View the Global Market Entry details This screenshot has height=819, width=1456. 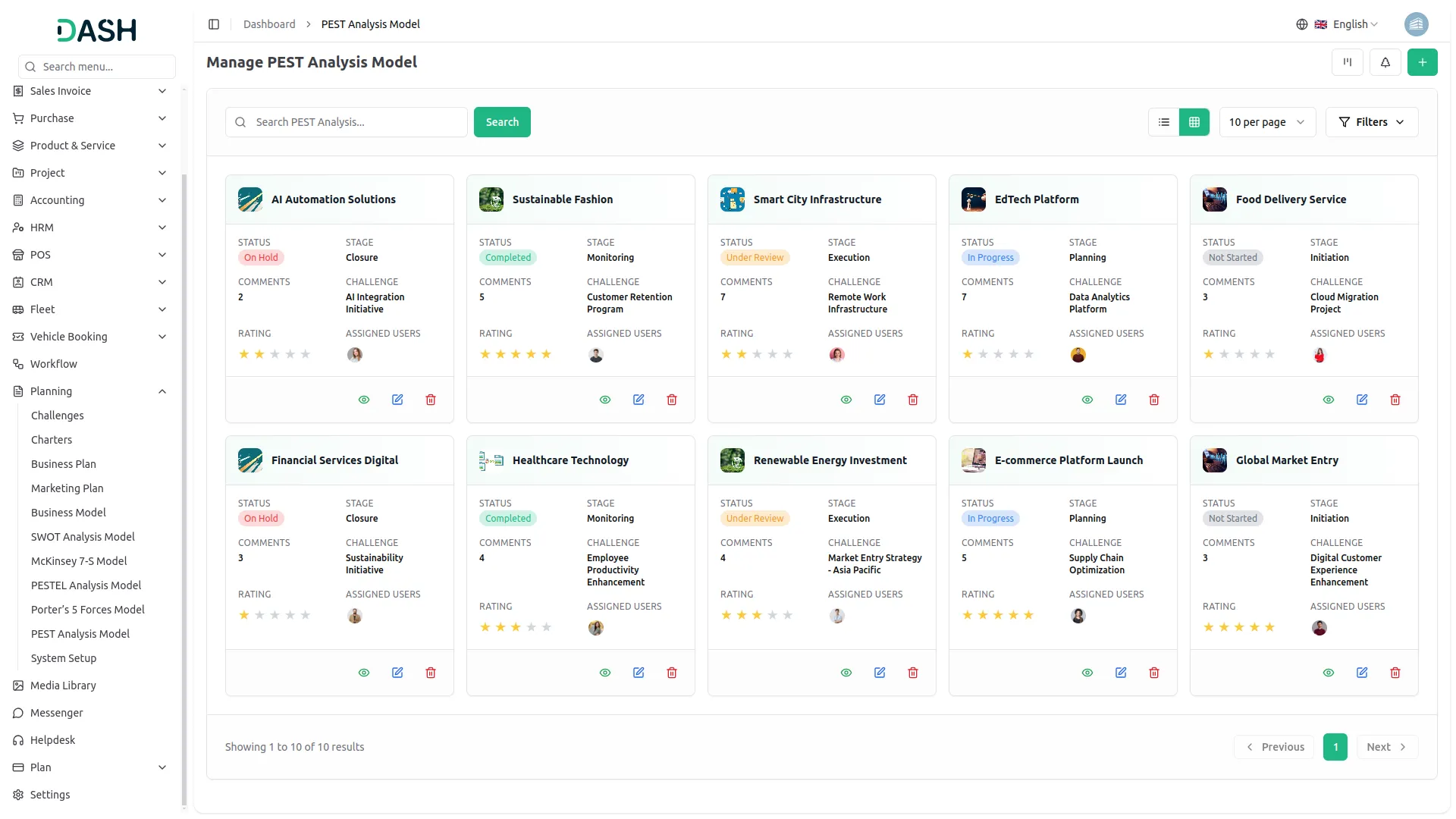click(x=1329, y=673)
